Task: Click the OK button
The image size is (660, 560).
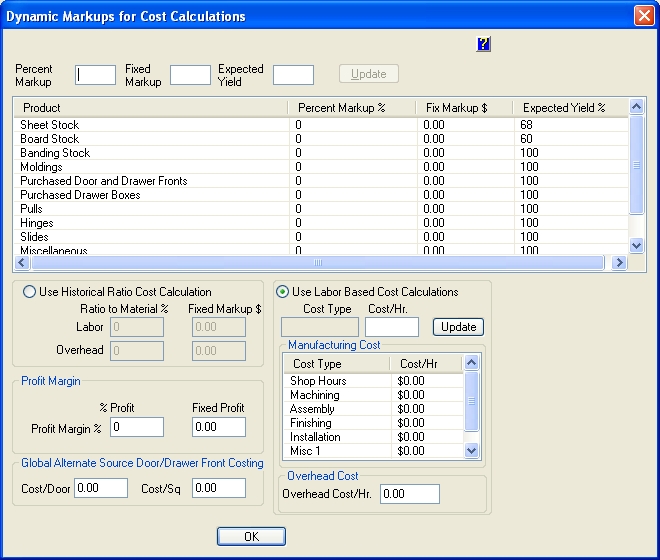Action: [x=251, y=537]
